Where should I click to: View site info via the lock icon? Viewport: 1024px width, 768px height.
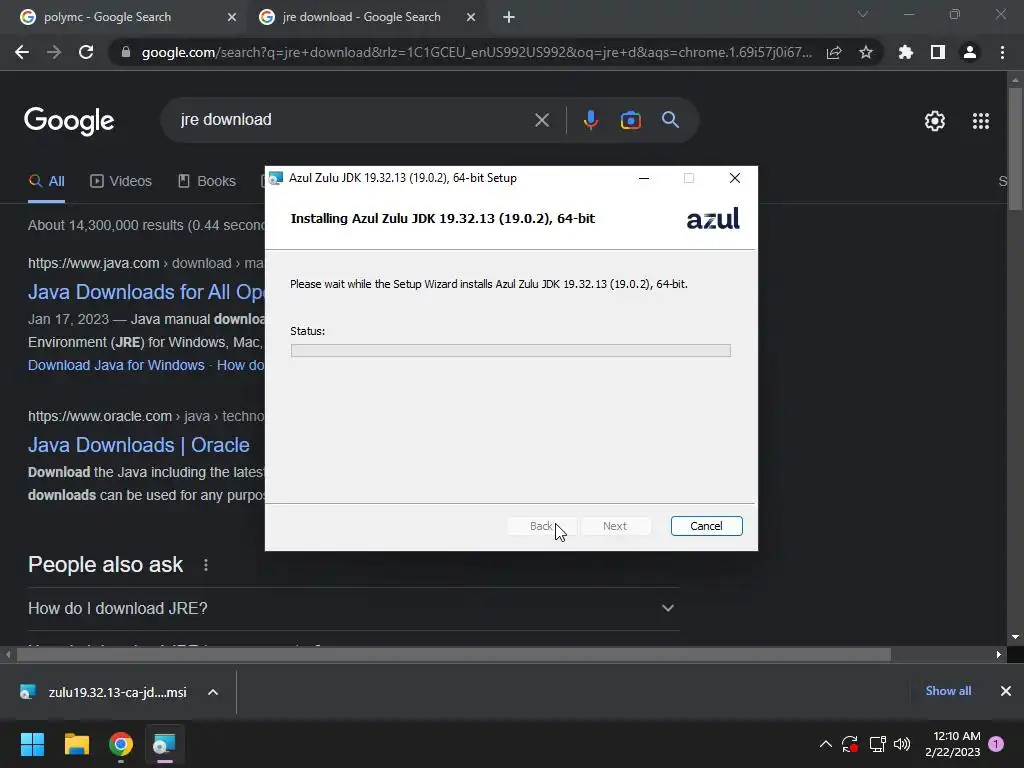125,52
